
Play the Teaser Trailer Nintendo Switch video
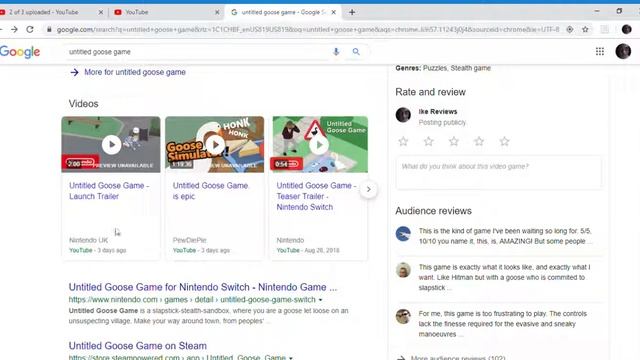(x=320, y=144)
